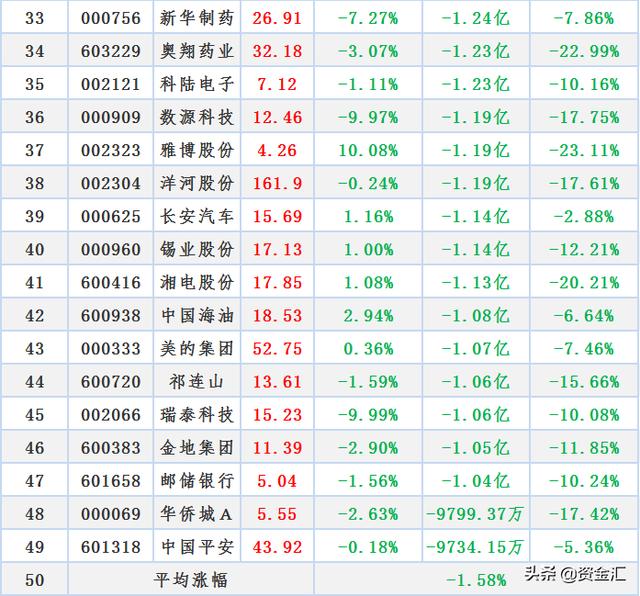Select row number 33

tap(34, 18)
